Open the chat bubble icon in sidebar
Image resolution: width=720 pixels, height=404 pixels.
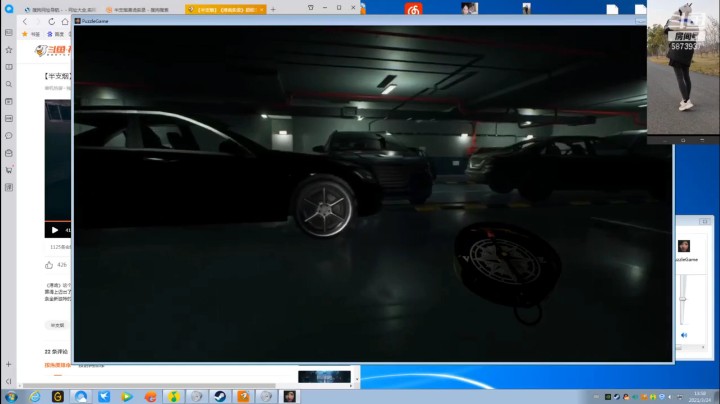click(x=9, y=136)
